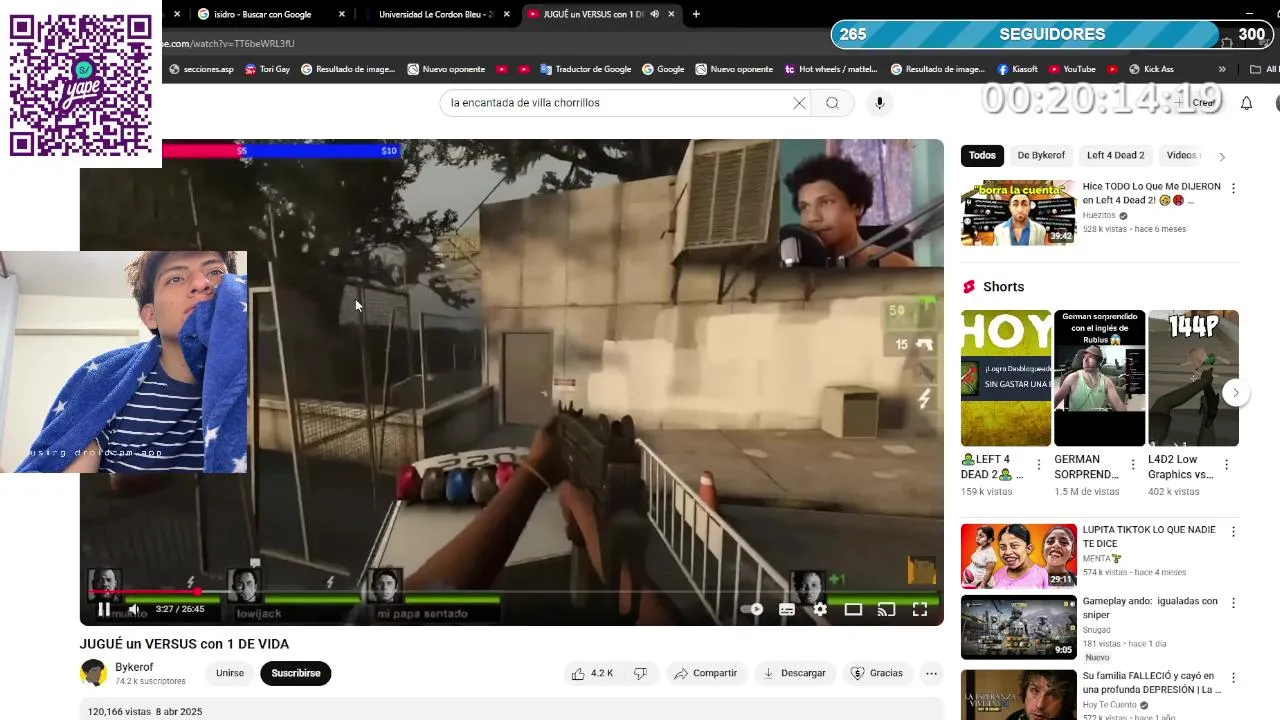Viewport: 1280px width, 720px height.
Task: Switch to 'isidro - Buscar con Google' tab
Action: coord(262,14)
